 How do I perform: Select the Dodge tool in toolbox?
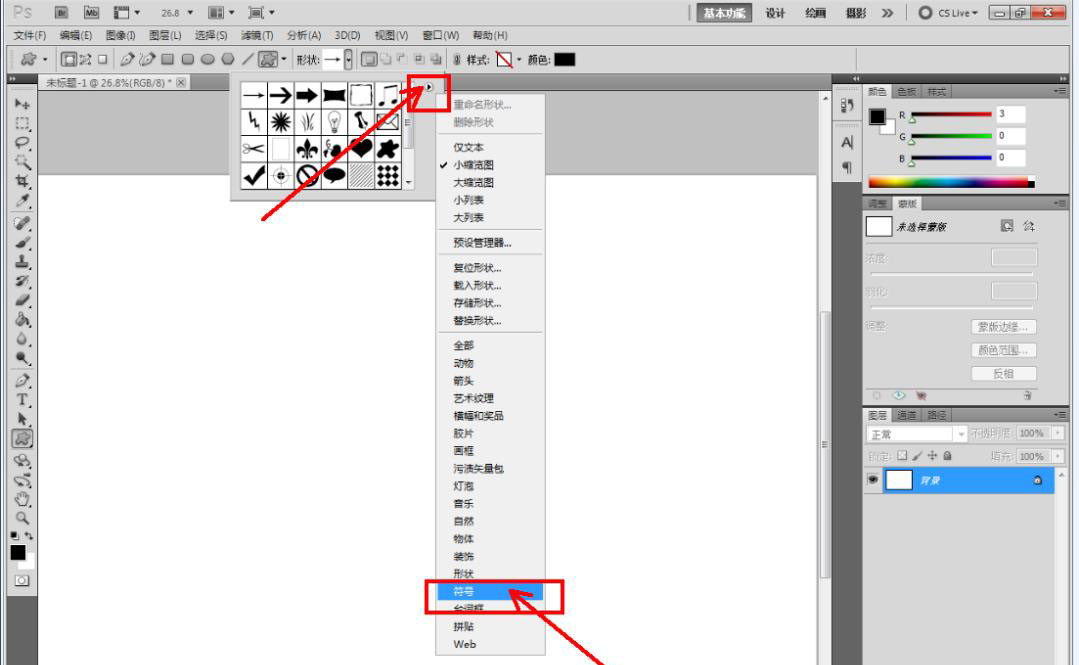pos(22,358)
